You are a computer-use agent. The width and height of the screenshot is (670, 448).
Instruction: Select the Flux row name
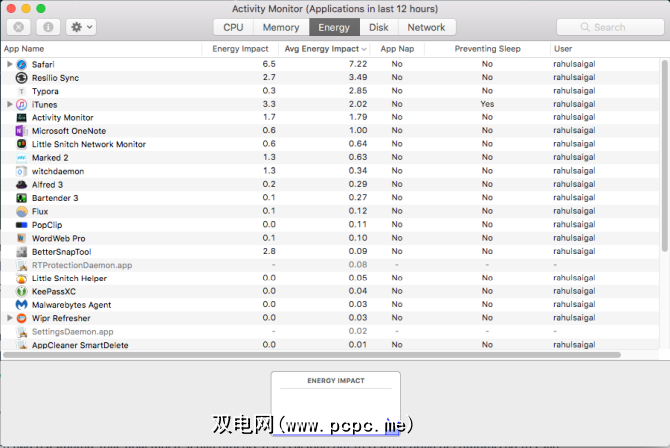[40, 211]
